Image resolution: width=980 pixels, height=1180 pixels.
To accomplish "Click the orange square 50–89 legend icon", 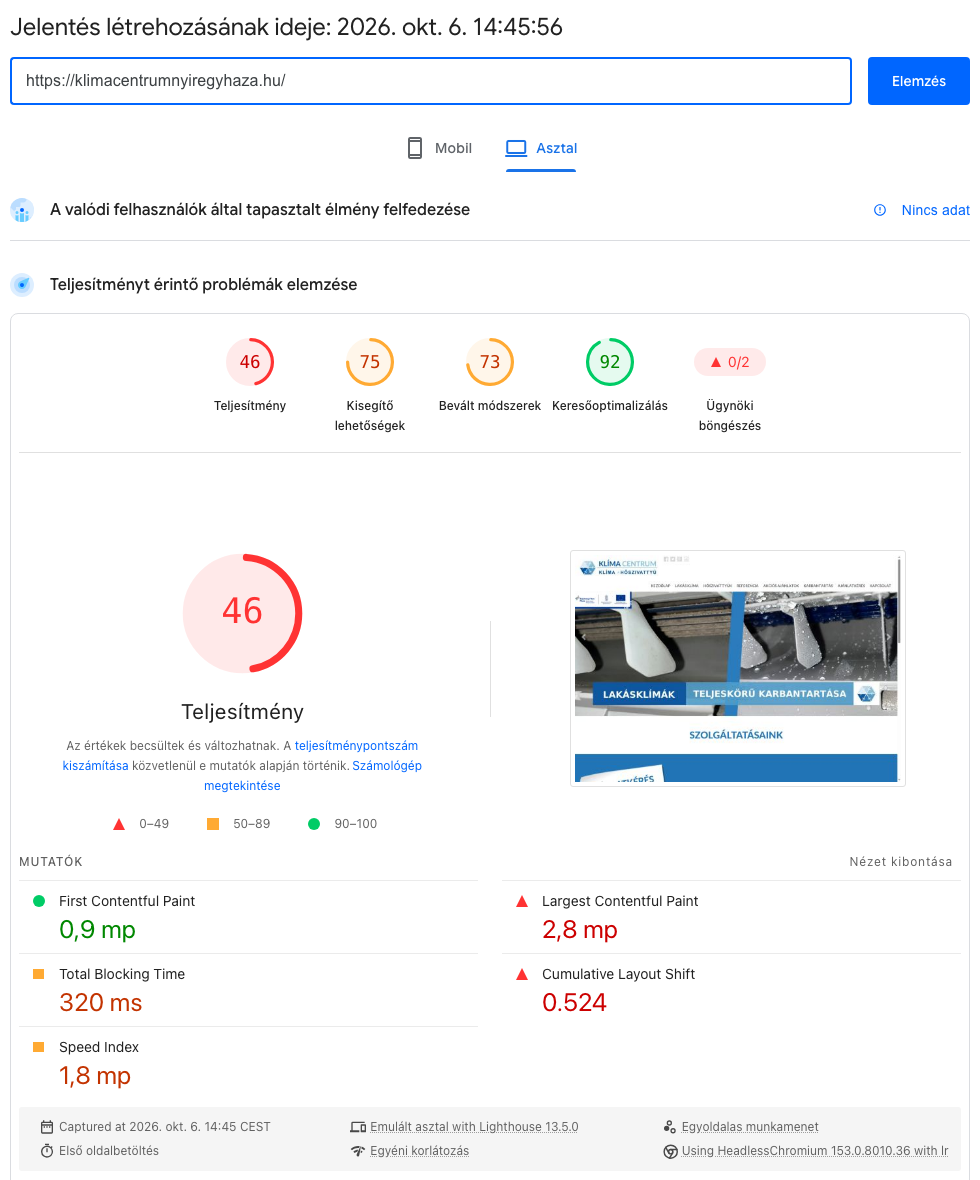I will click(213, 824).
